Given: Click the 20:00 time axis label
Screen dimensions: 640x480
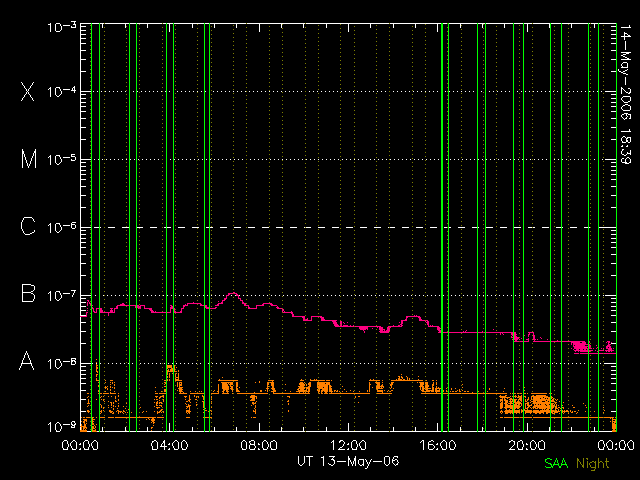Looking at the screenshot, I should 527,445.
